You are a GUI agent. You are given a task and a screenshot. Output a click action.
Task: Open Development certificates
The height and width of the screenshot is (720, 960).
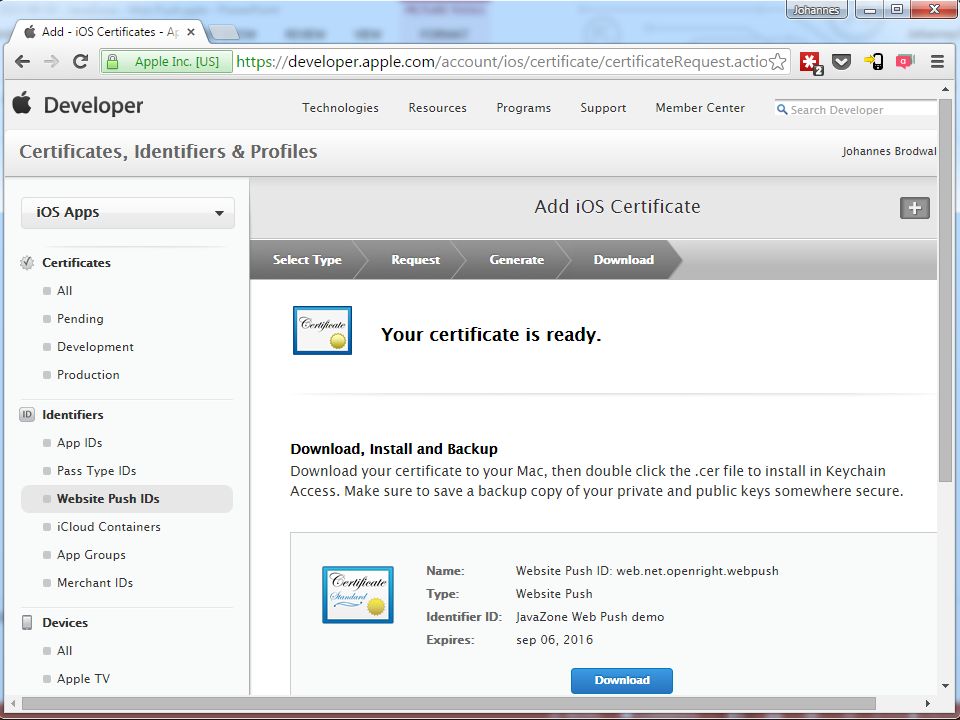point(95,347)
